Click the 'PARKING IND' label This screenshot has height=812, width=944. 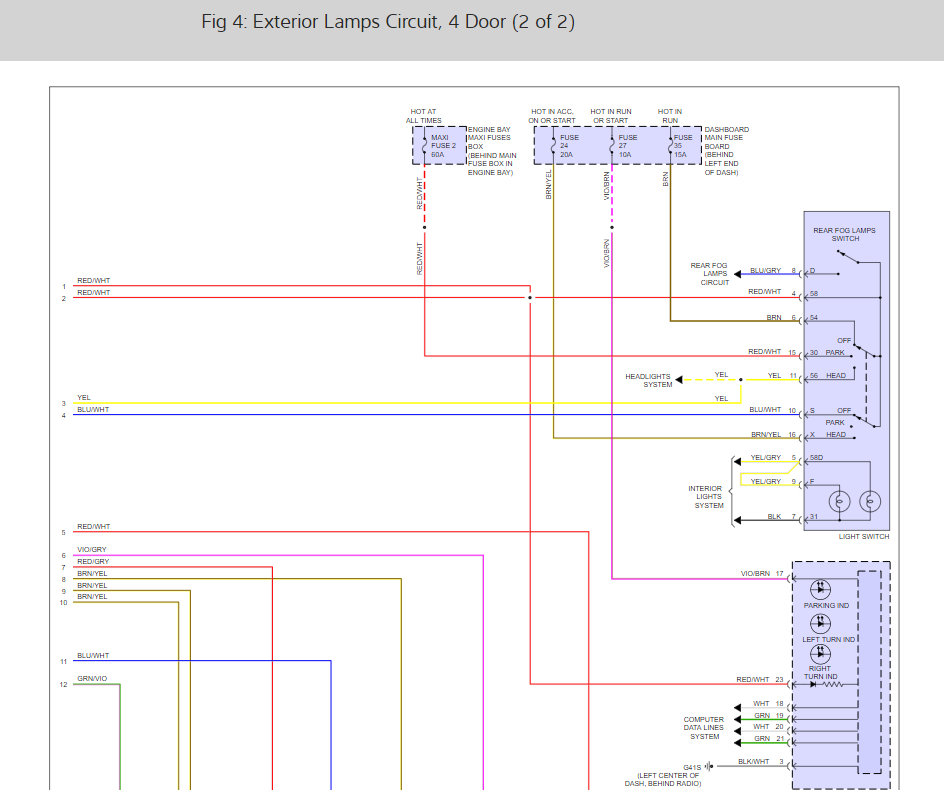click(x=826, y=606)
